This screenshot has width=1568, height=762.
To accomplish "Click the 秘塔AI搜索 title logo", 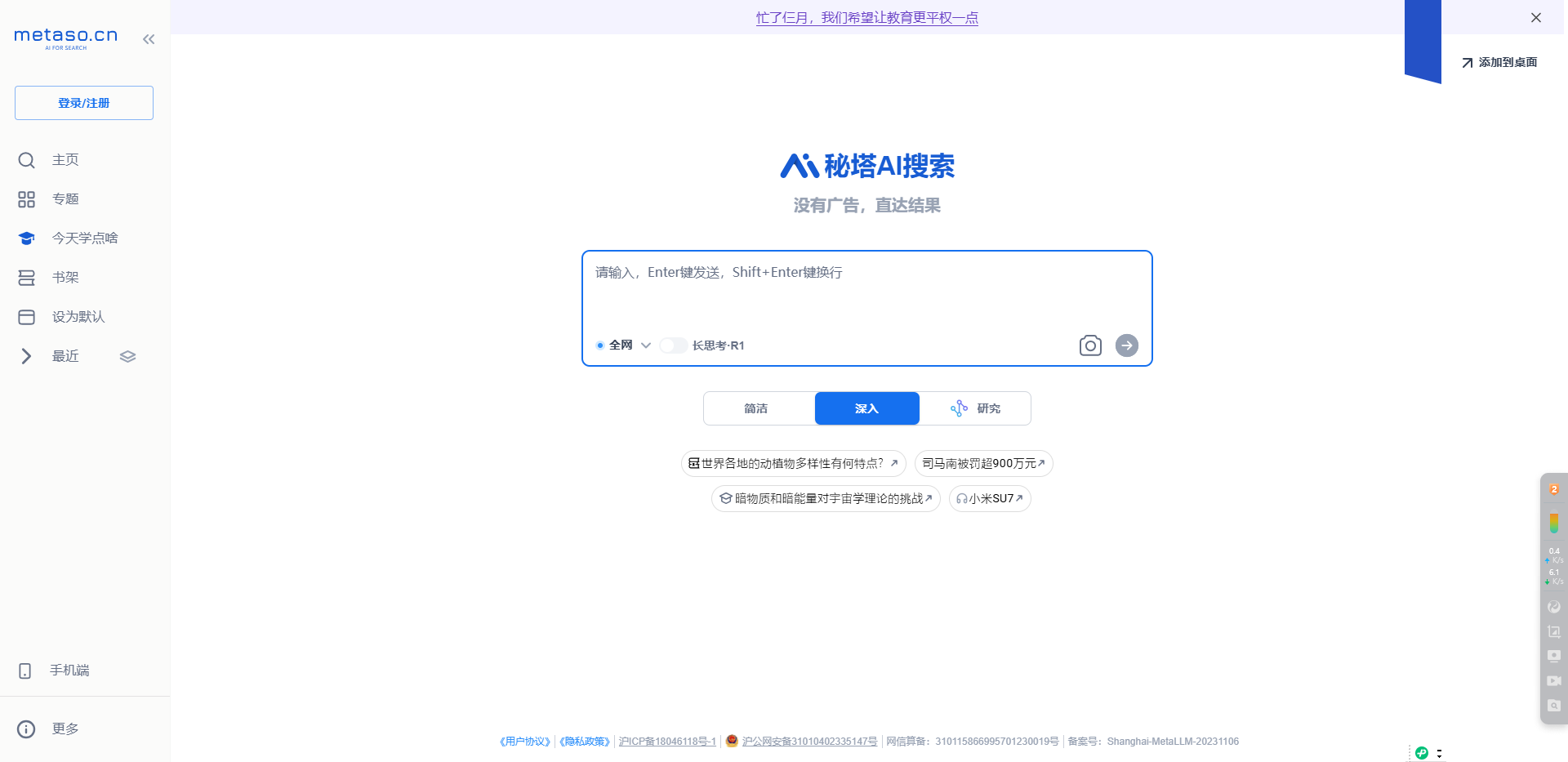I will coord(866,166).
